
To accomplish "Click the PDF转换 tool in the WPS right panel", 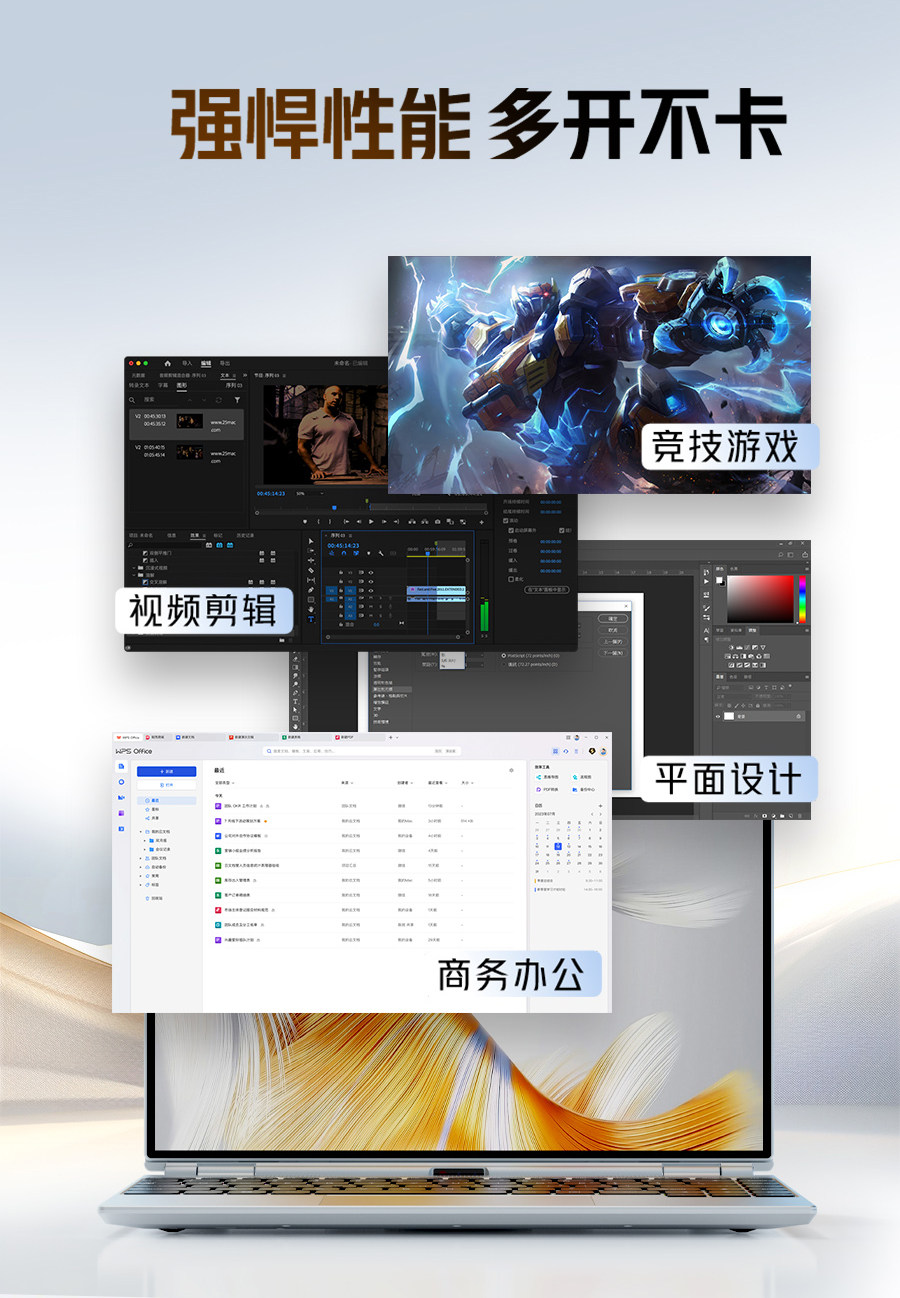I will pos(548,790).
